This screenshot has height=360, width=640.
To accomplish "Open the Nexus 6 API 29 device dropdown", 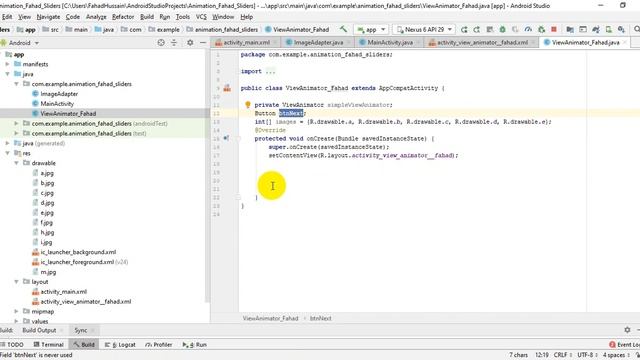I will (x=424, y=29).
